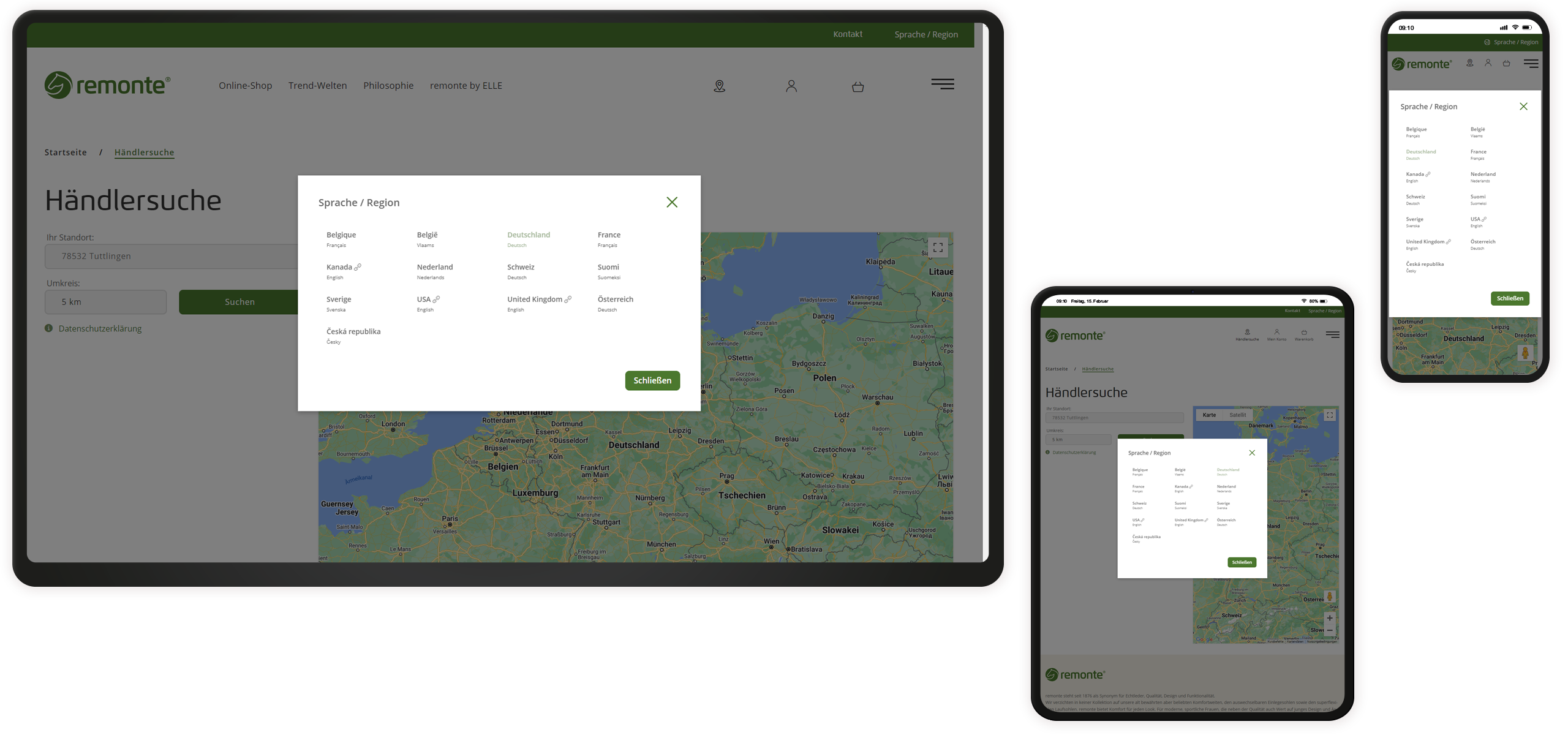The image size is (1568, 735).
Task: Select the dealer locator pin icon in the header
Action: pos(720,86)
